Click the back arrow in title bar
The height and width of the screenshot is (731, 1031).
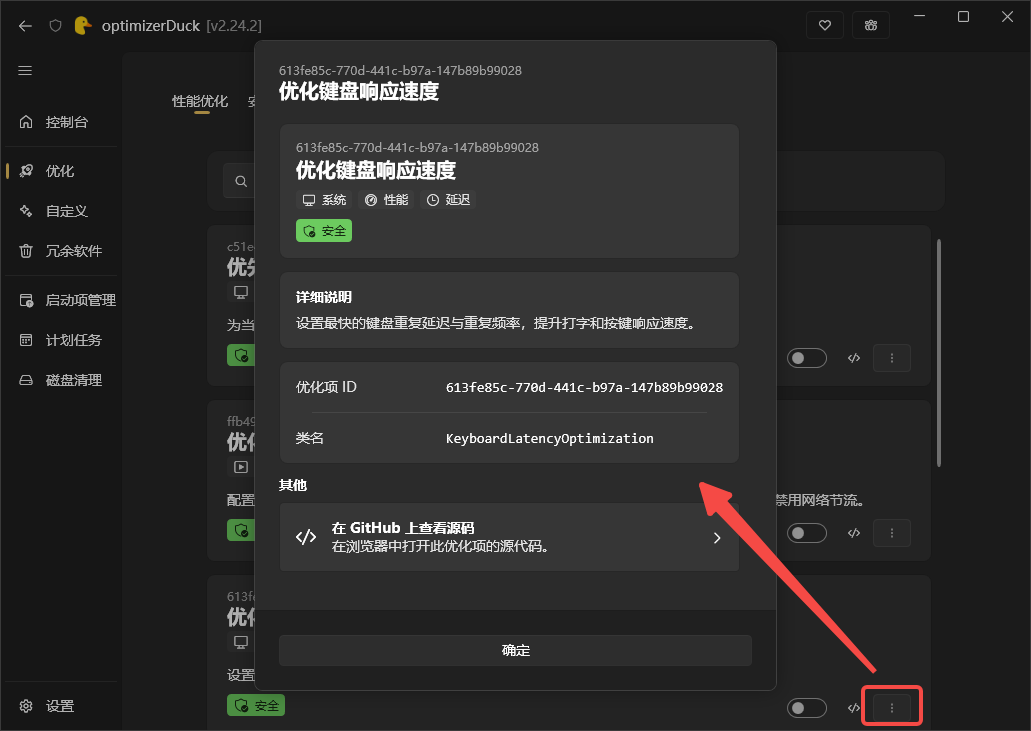(25, 26)
